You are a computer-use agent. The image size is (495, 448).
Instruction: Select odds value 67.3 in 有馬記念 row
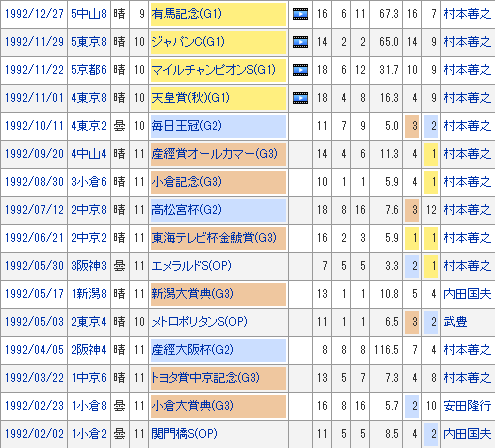tap(389, 14)
